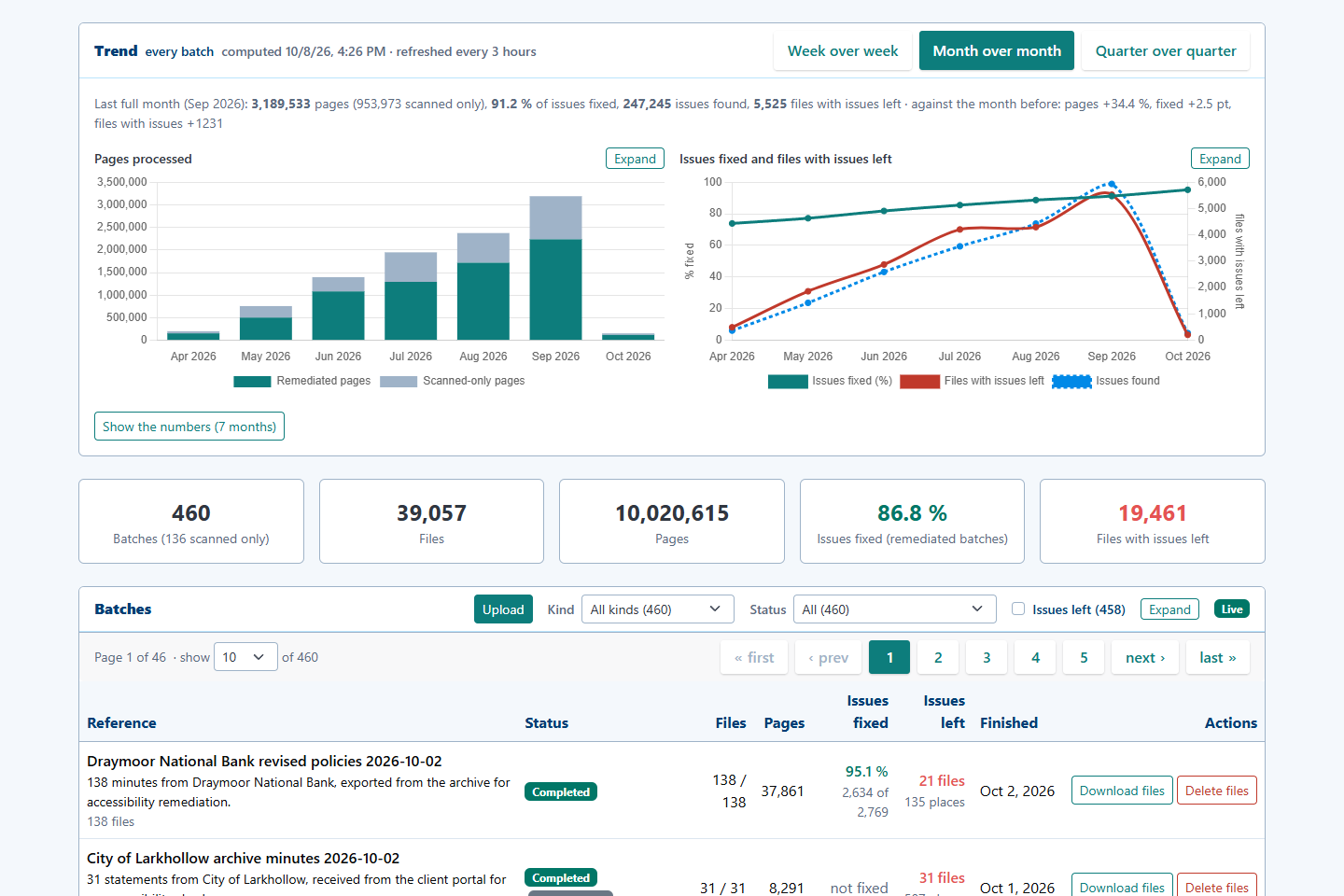This screenshot has height=896, width=1344.
Task: Open the Kind filter dropdown
Action: coord(657,609)
